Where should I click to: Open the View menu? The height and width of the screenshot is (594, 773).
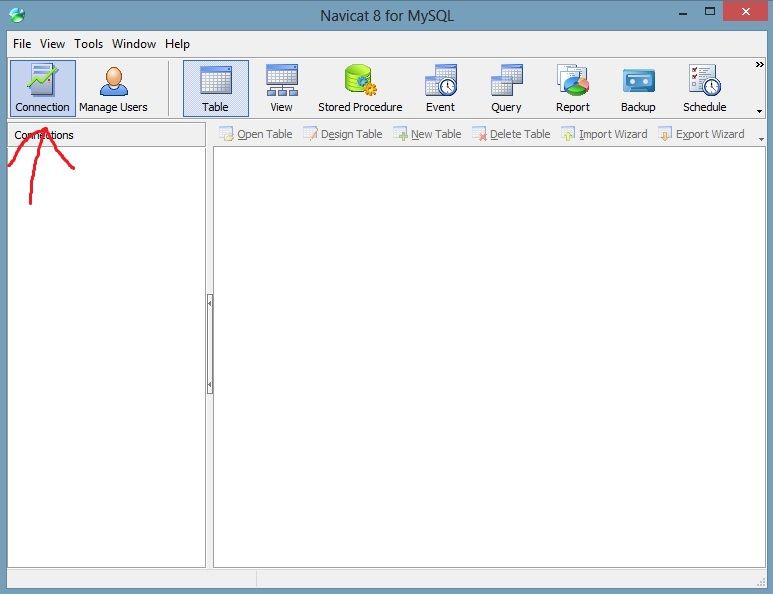pyautogui.click(x=52, y=44)
